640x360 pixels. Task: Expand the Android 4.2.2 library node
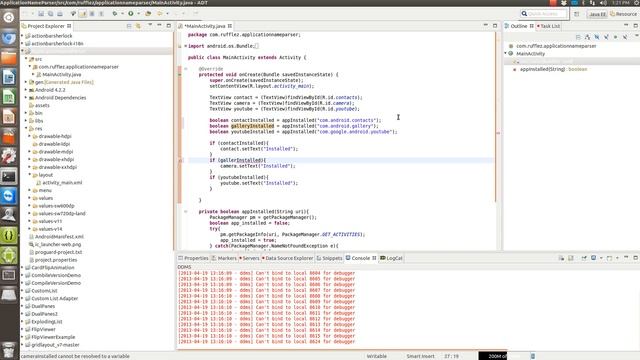[26, 90]
